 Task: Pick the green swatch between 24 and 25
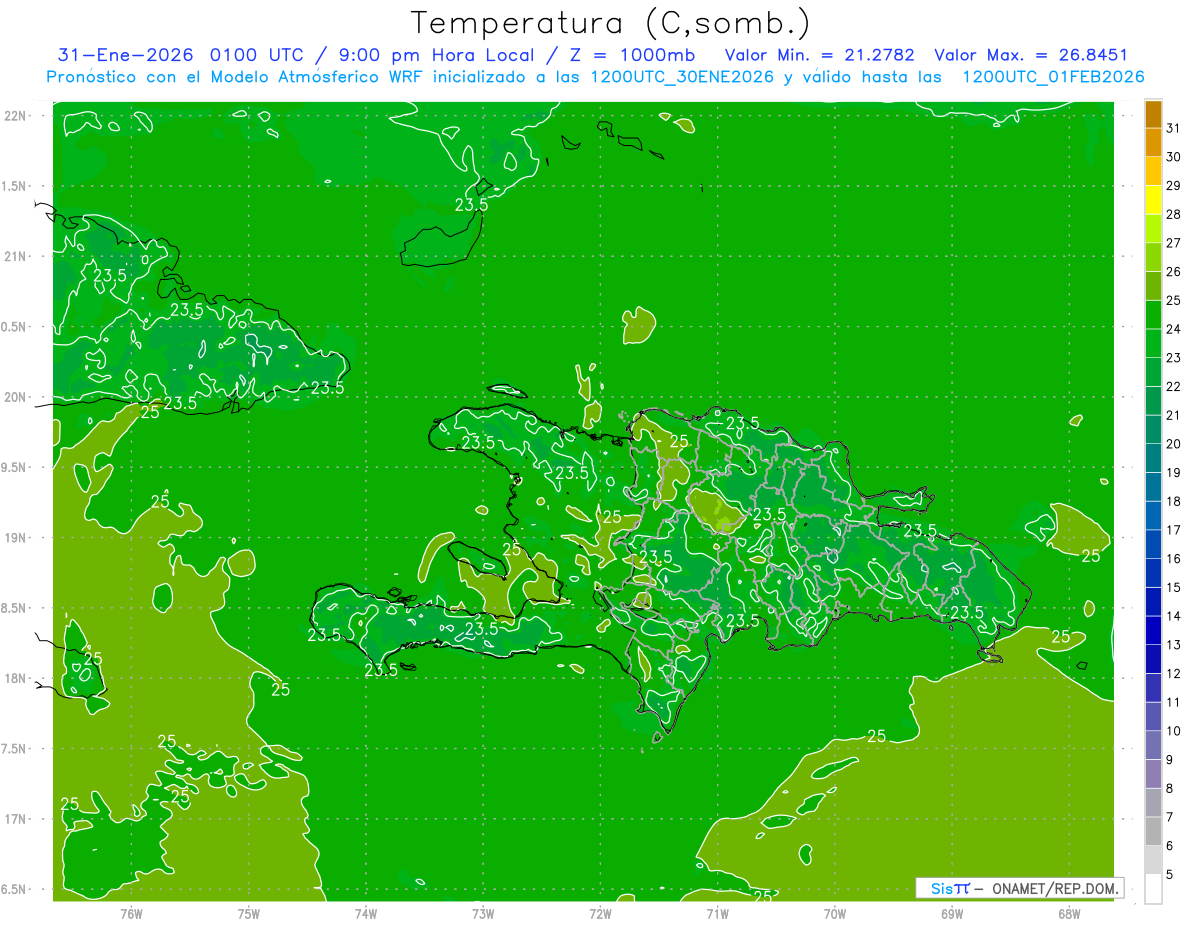coord(1153,314)
